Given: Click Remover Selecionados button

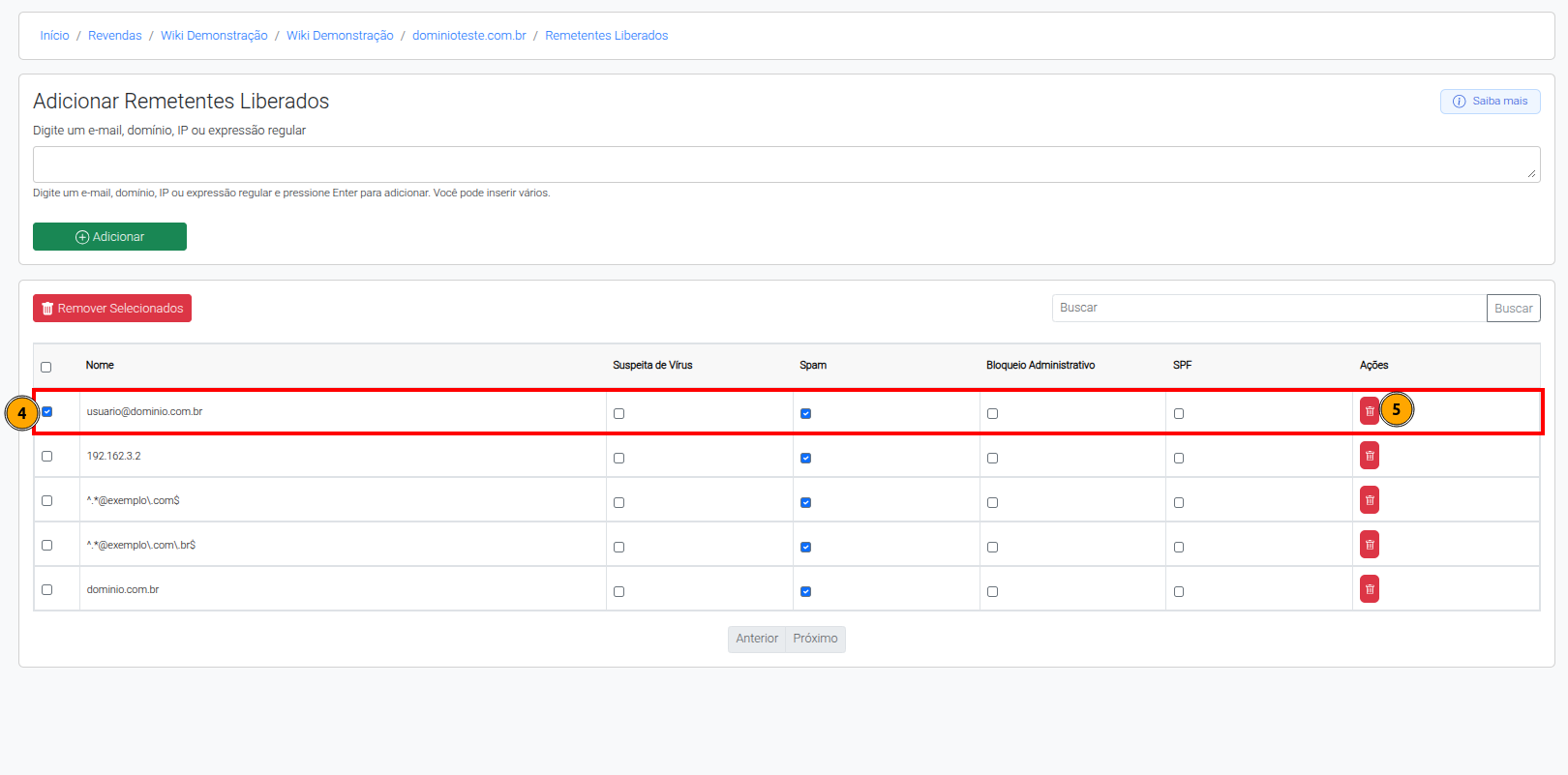Looking at the screenshot, I should tap(112, 309).
